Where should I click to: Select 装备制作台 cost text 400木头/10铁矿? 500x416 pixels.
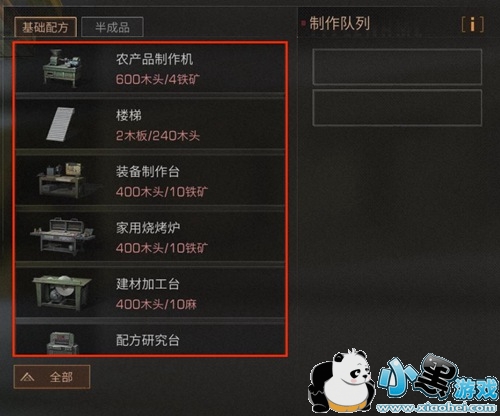point(162,192)
